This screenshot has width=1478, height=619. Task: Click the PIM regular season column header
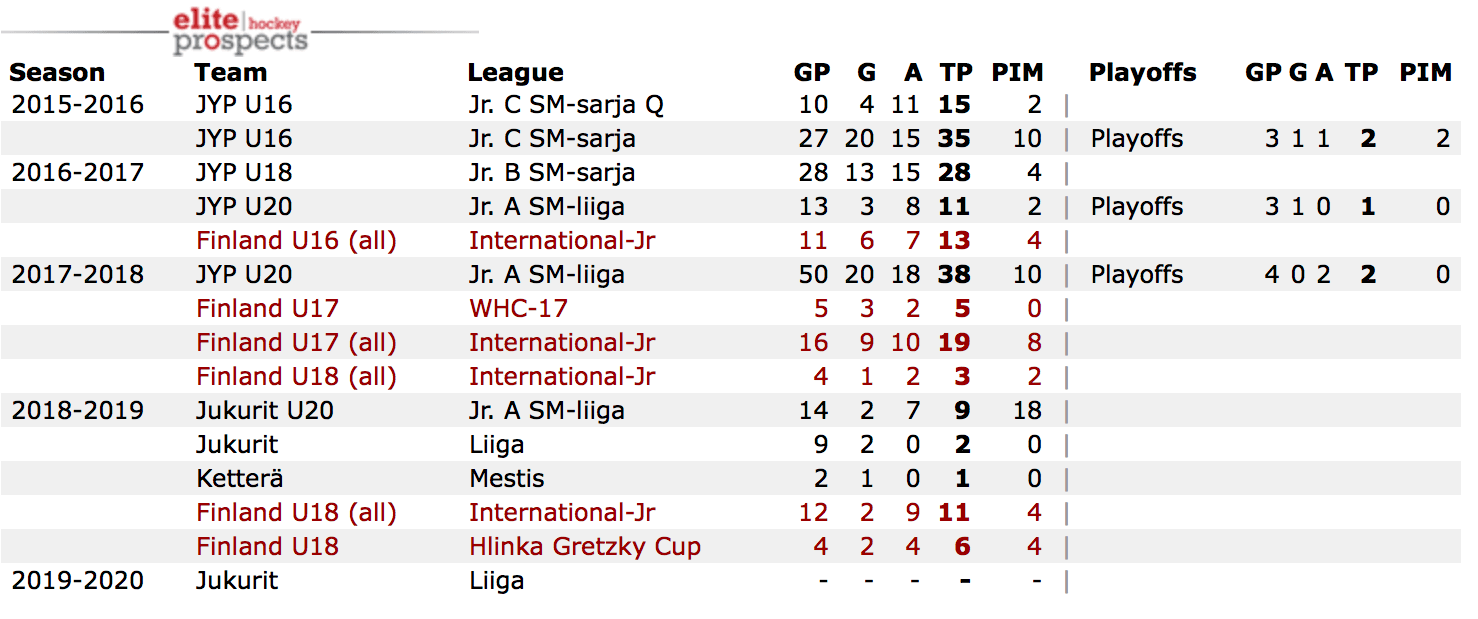pyautogui.click(x=1017, y=73)
